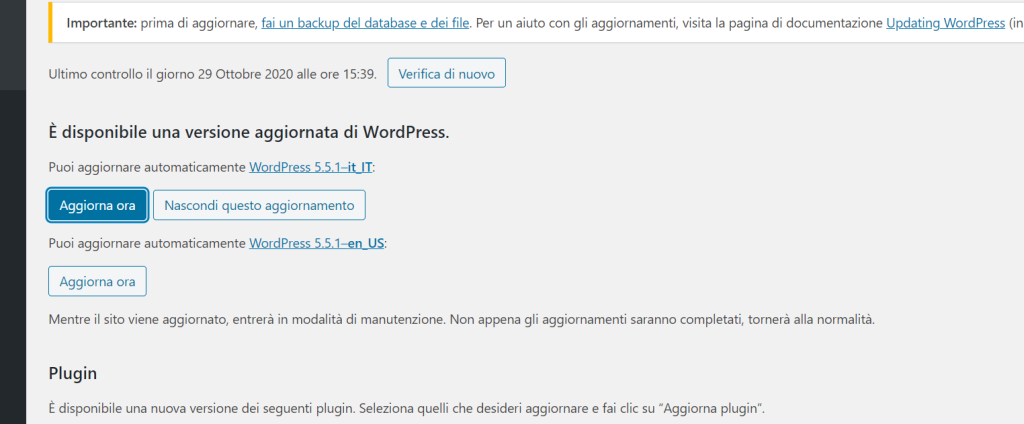Click the maintenance mode notice paragraph
Image resolution: width=1024 pixels, height=424 pixels.
(x=461, y=320)
